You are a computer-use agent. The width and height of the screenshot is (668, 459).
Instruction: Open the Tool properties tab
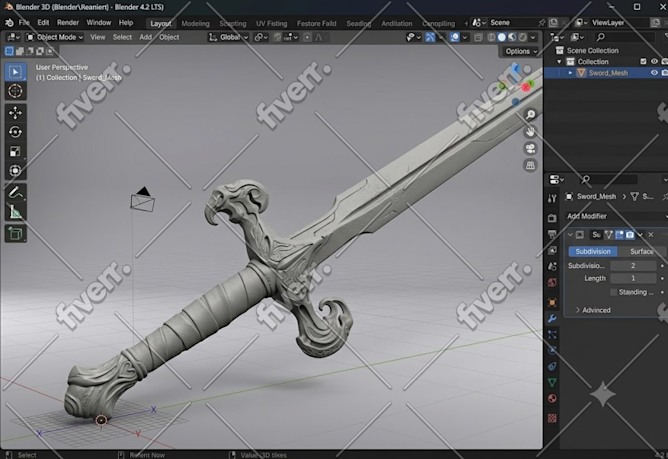(x=552, y=198)
